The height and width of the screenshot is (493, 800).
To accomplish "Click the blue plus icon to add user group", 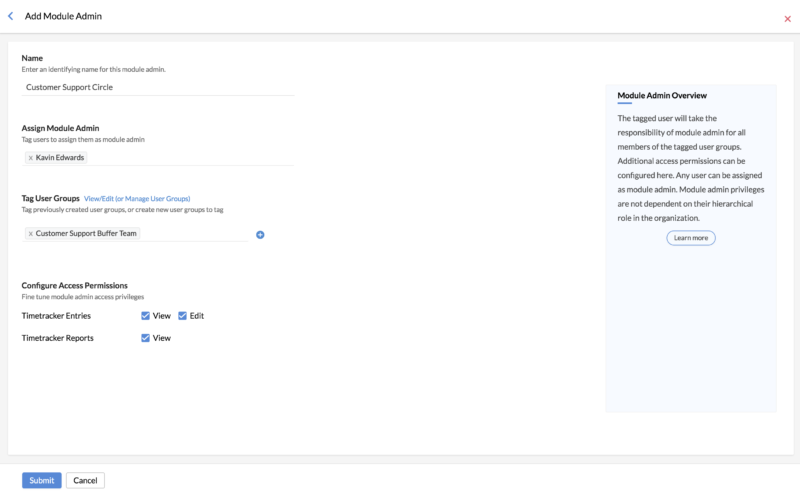I will pos(260,235).
